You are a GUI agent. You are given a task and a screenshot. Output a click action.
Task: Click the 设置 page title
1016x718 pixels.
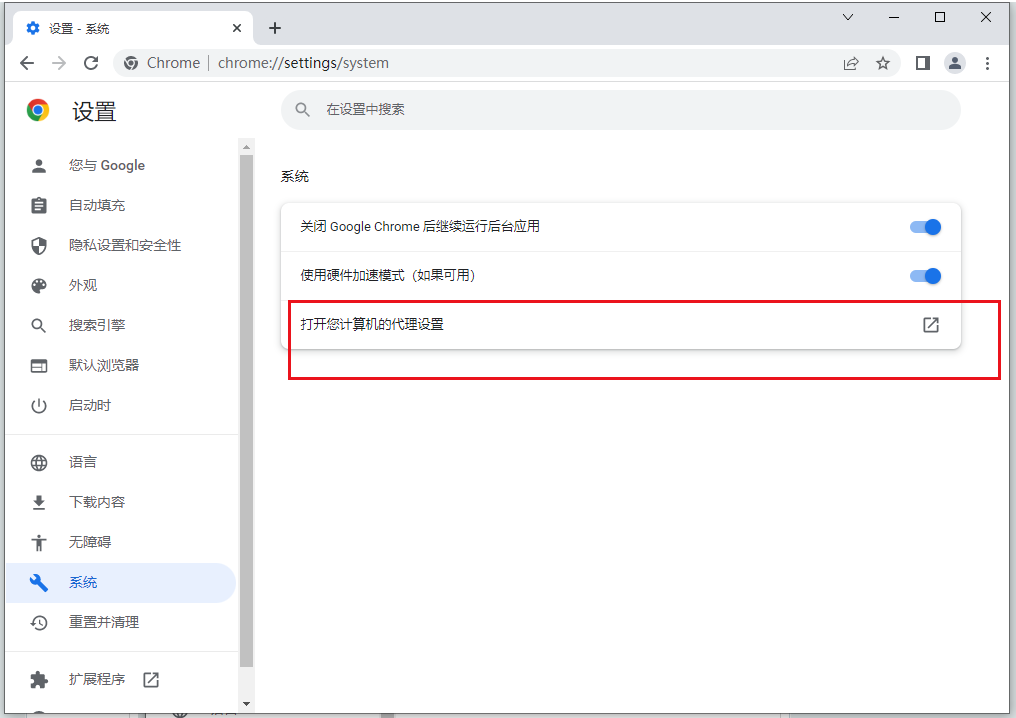[94, 111]
